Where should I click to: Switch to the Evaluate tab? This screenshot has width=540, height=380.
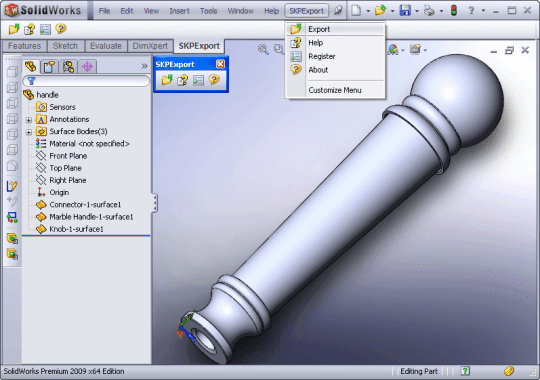pyautogui.click(x=106, y=46)
